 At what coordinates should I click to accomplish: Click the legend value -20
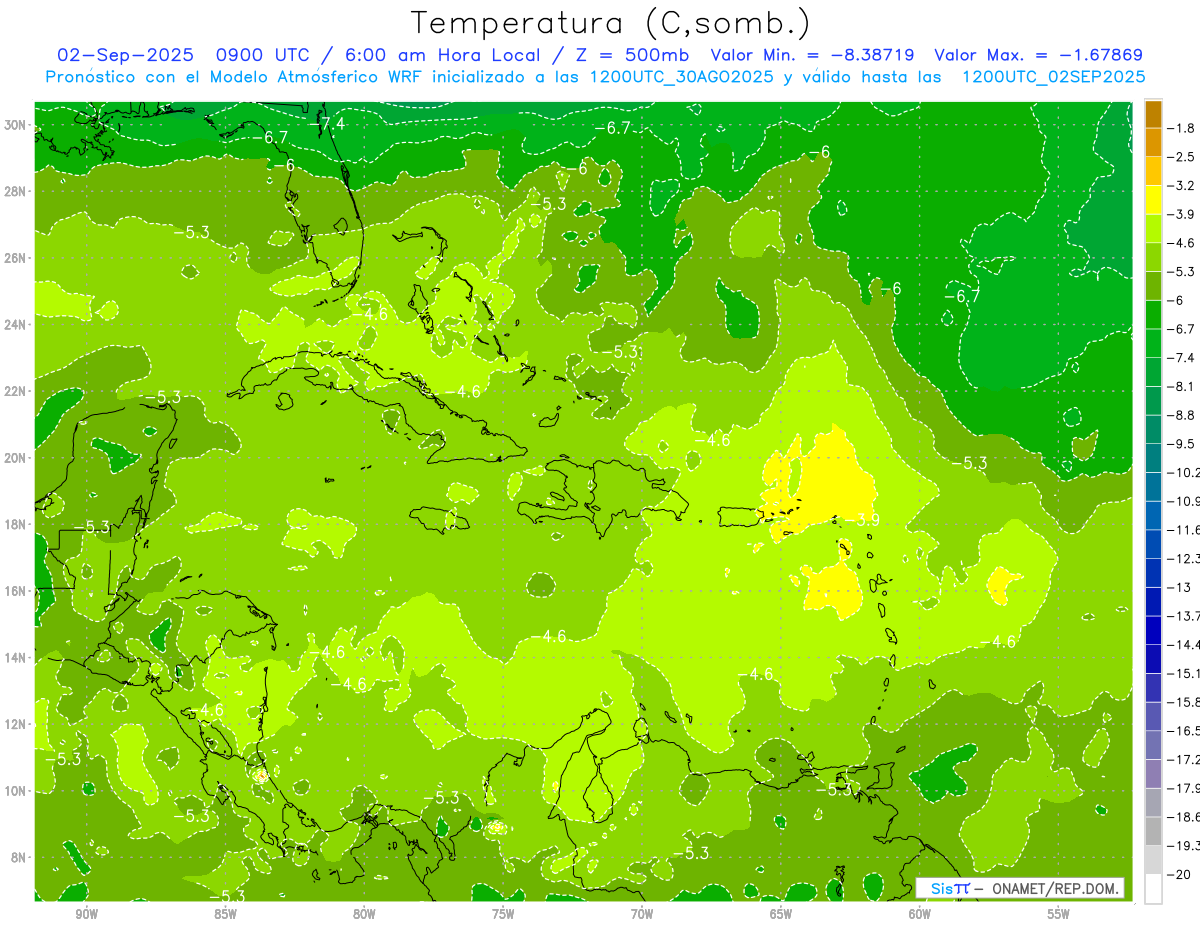[1177, 874]
